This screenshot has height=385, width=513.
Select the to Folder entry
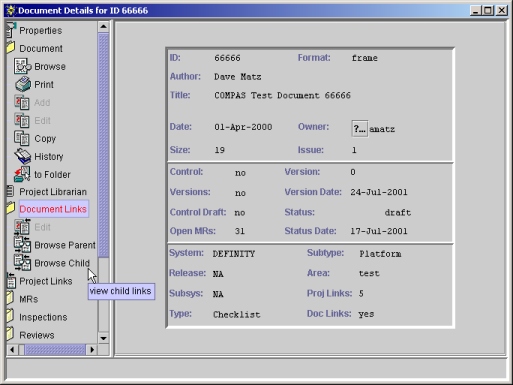[x=52, y=175]
